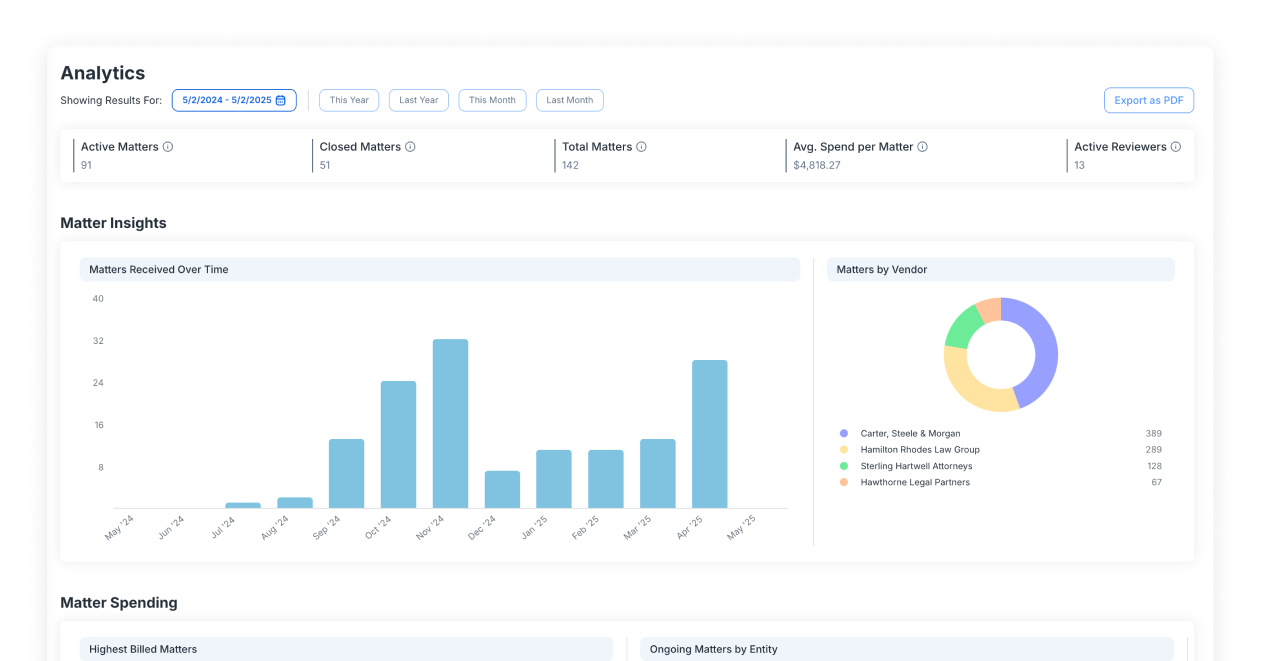Click the "May '25" axis label
Image resolution: width=1261 pixels, height=661 pixels.
pos(742,527)
